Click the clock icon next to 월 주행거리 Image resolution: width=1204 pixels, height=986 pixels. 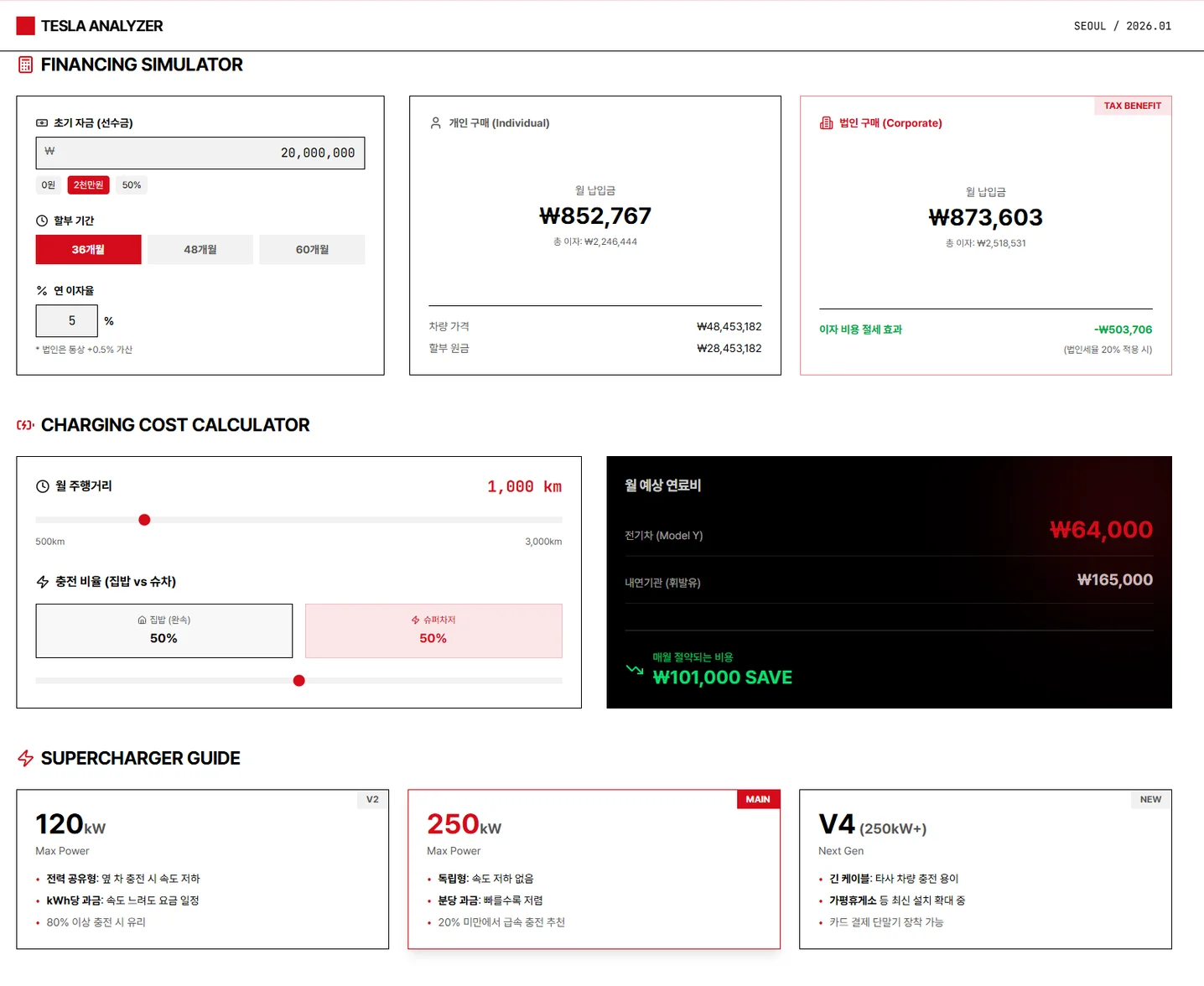(43, 486)
